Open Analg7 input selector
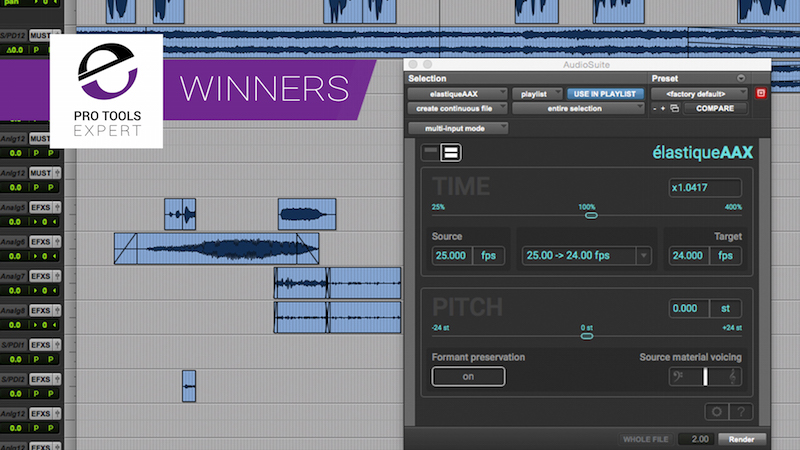 click(13, 276)
